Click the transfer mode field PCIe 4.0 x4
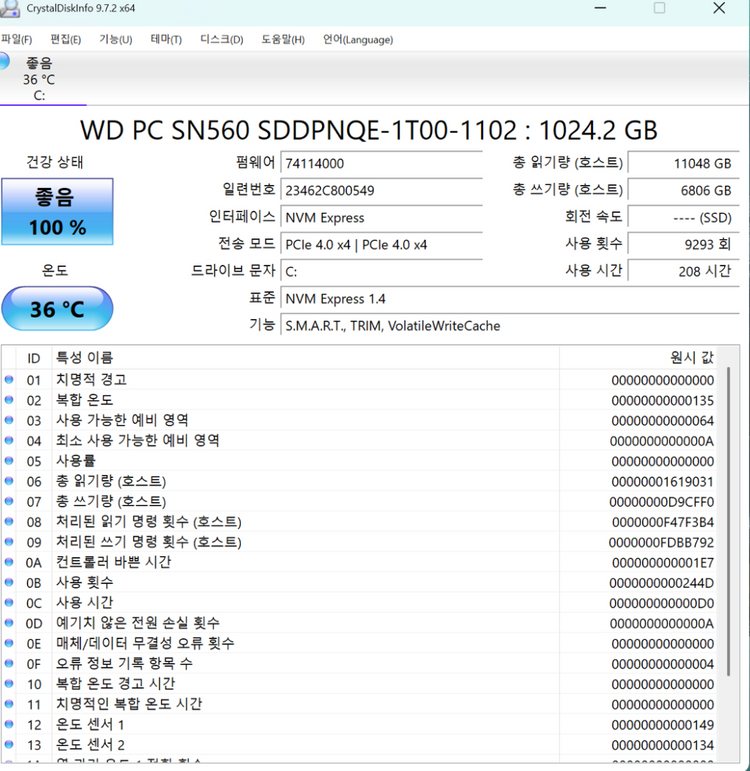The width and height of the screenshot is (750, 771). [381, 244]
